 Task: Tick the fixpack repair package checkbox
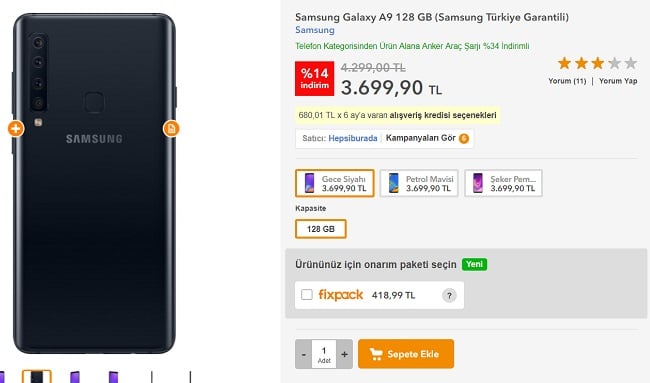click(307, 295)
